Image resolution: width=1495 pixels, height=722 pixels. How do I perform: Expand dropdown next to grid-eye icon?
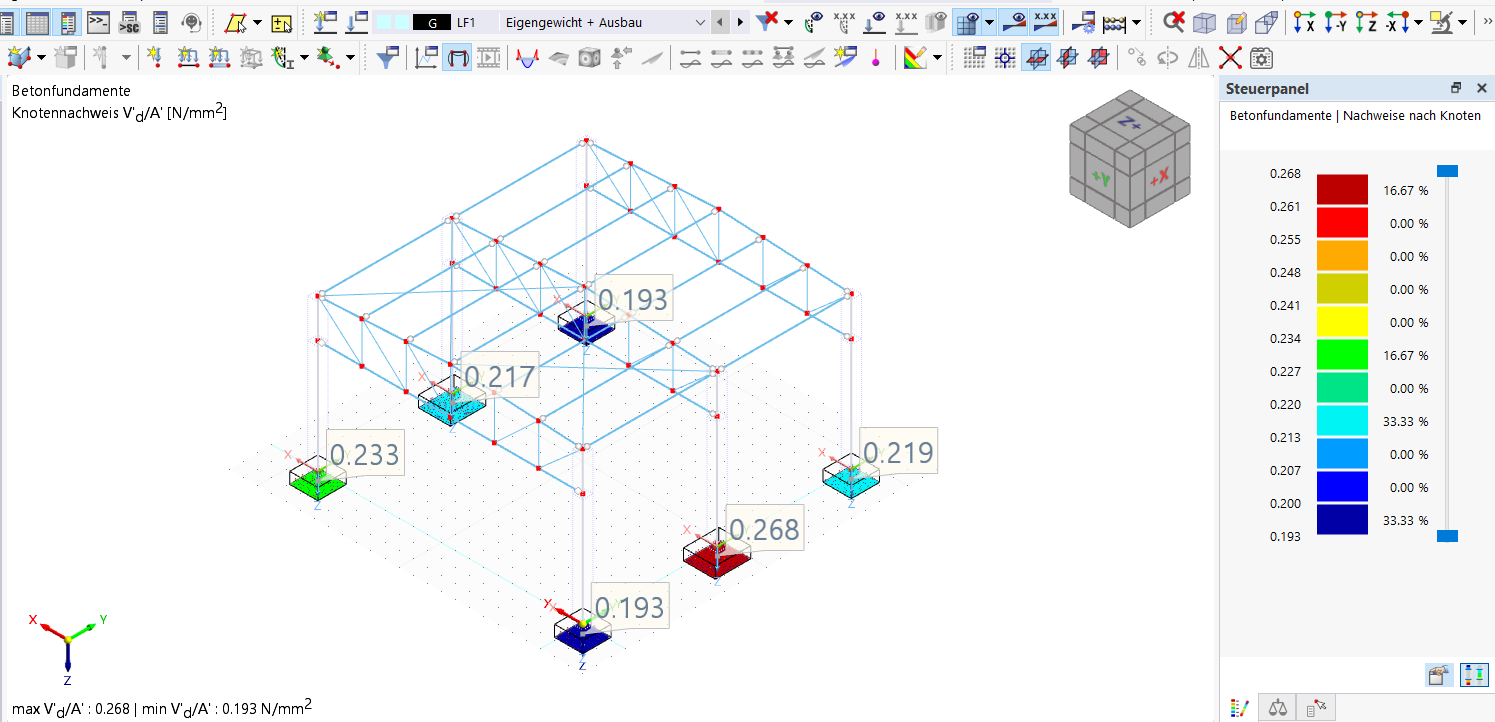tap(989, 22)
